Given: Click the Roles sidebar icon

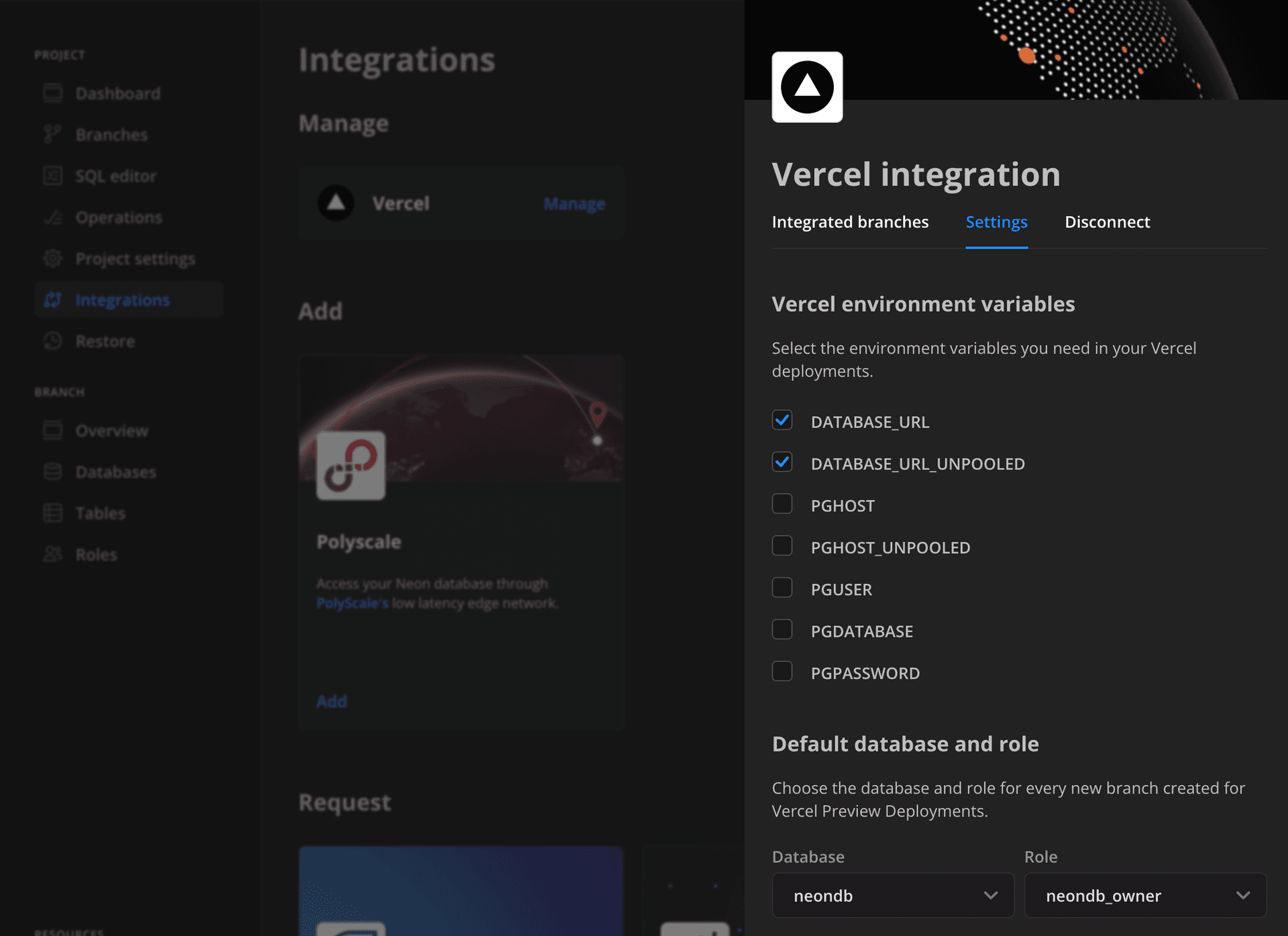Looking at the screenshot, I should coord(52,554).
